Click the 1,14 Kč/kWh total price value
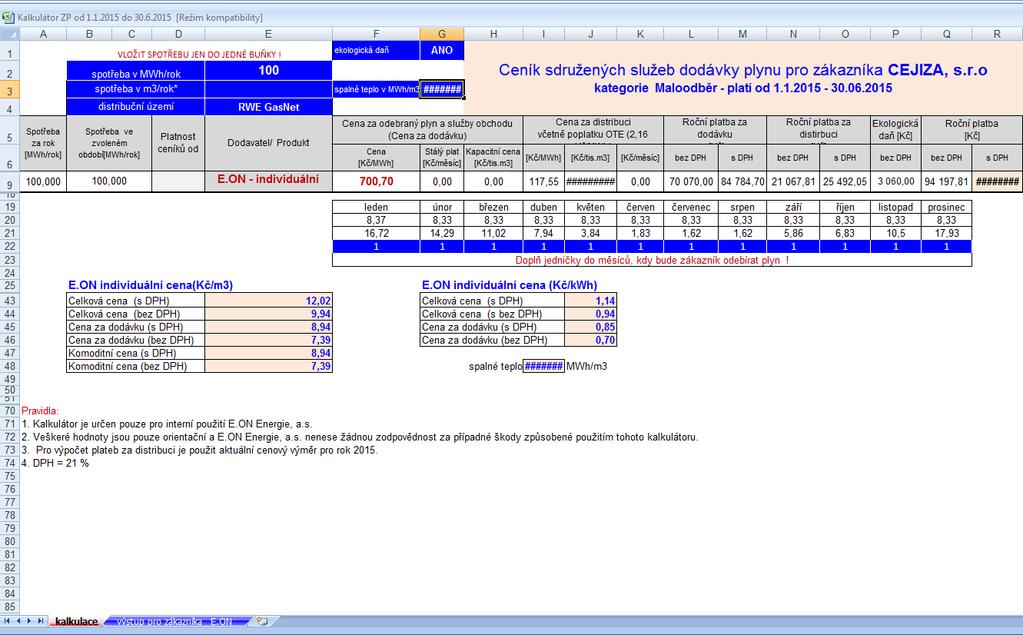The width and height of the screenshot is (1023, 635). tap(590, 301)
